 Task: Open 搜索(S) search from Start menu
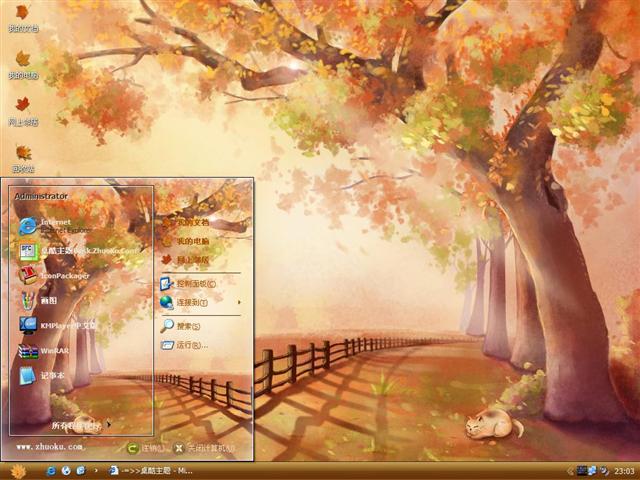point(180,326)
